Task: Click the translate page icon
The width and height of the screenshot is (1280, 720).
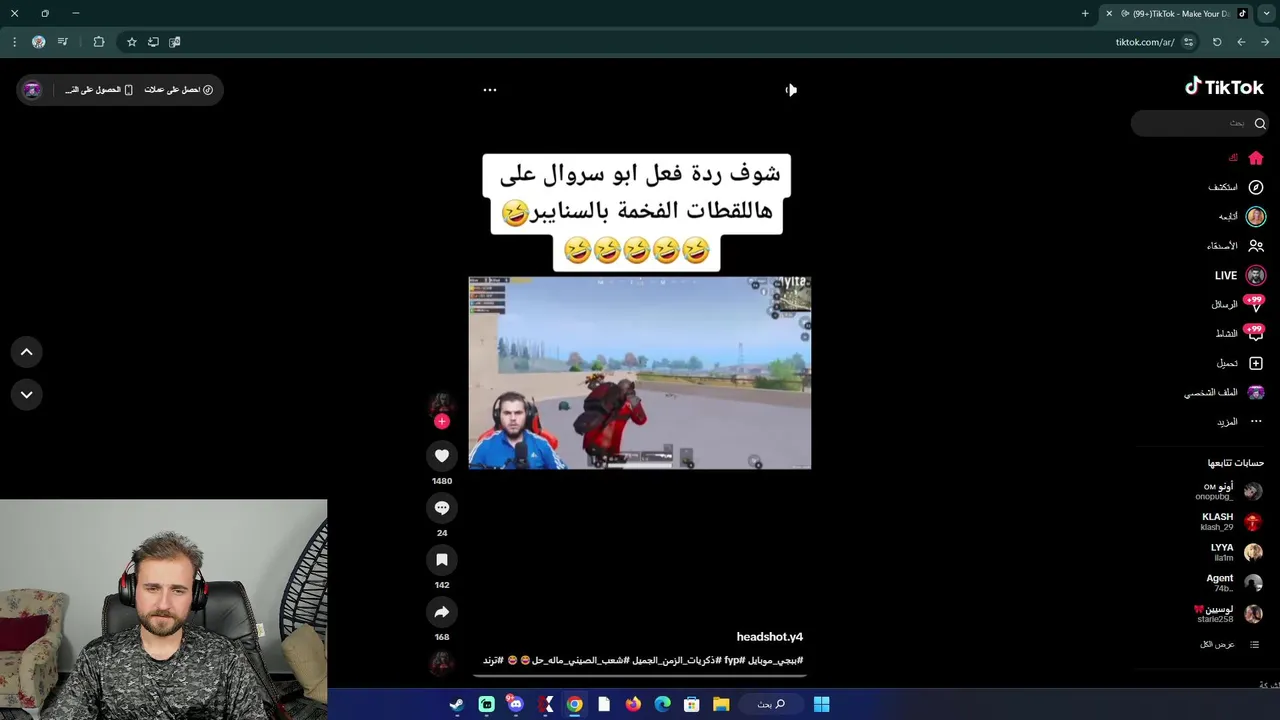Action: 175,42
